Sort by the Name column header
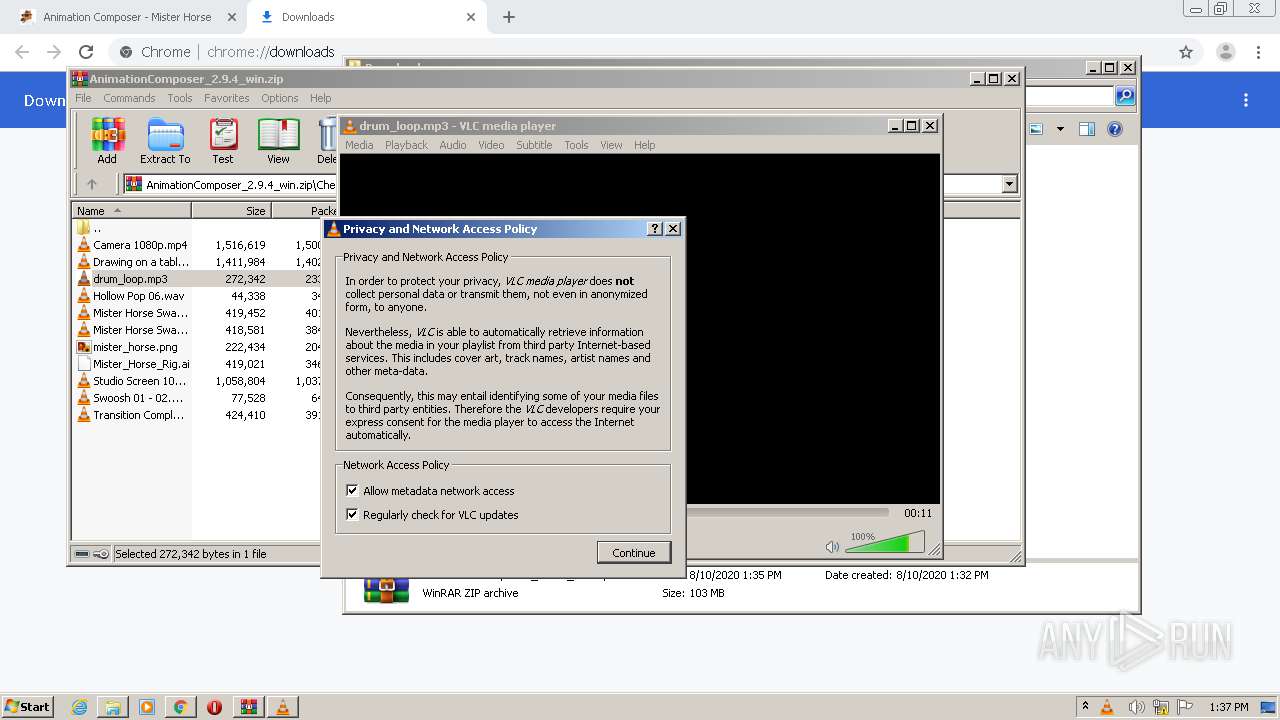The width and height of the screenshot is (1280, 720). pos(131,210)
